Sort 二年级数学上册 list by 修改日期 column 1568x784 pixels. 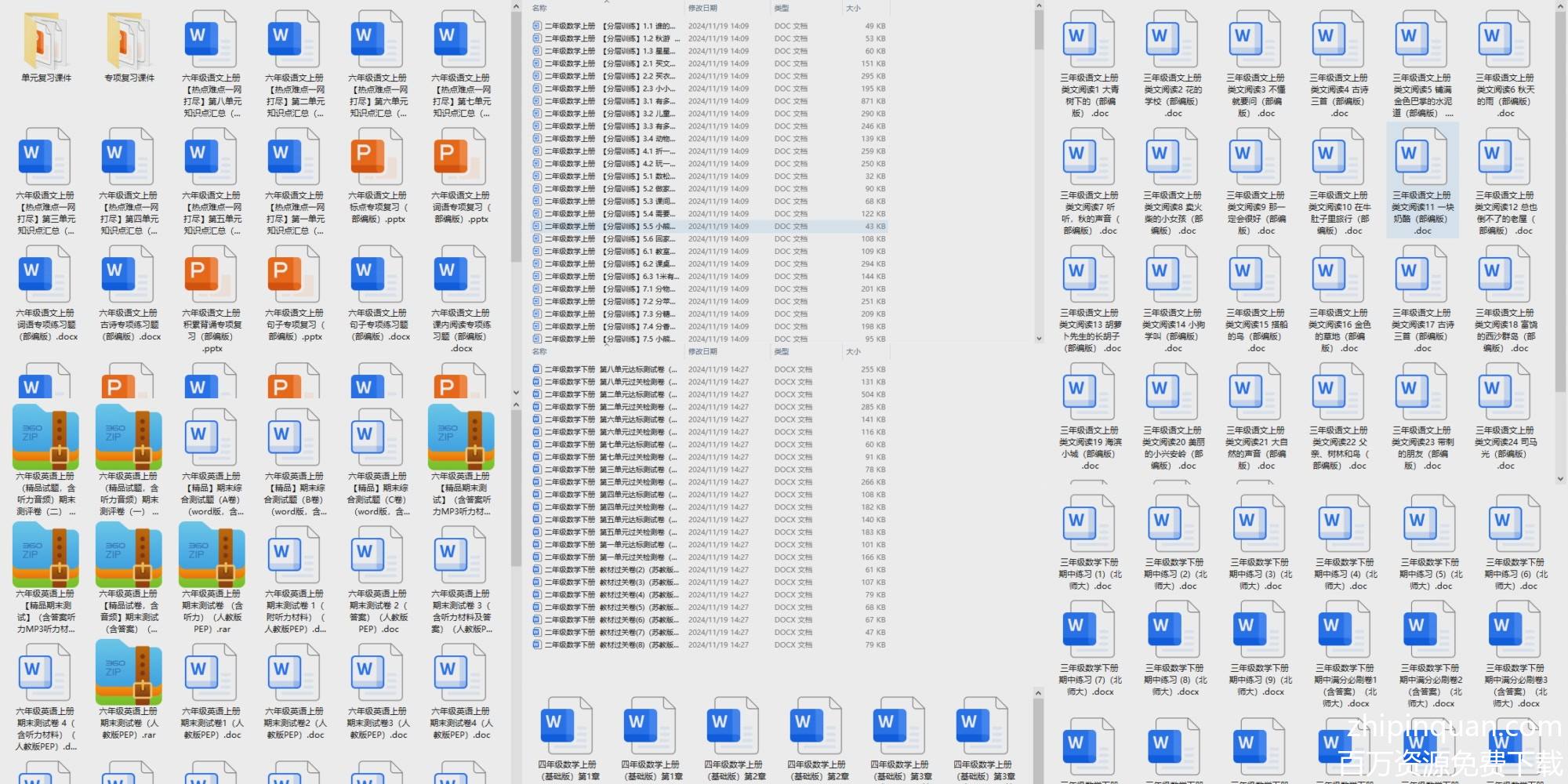[702, 9]
